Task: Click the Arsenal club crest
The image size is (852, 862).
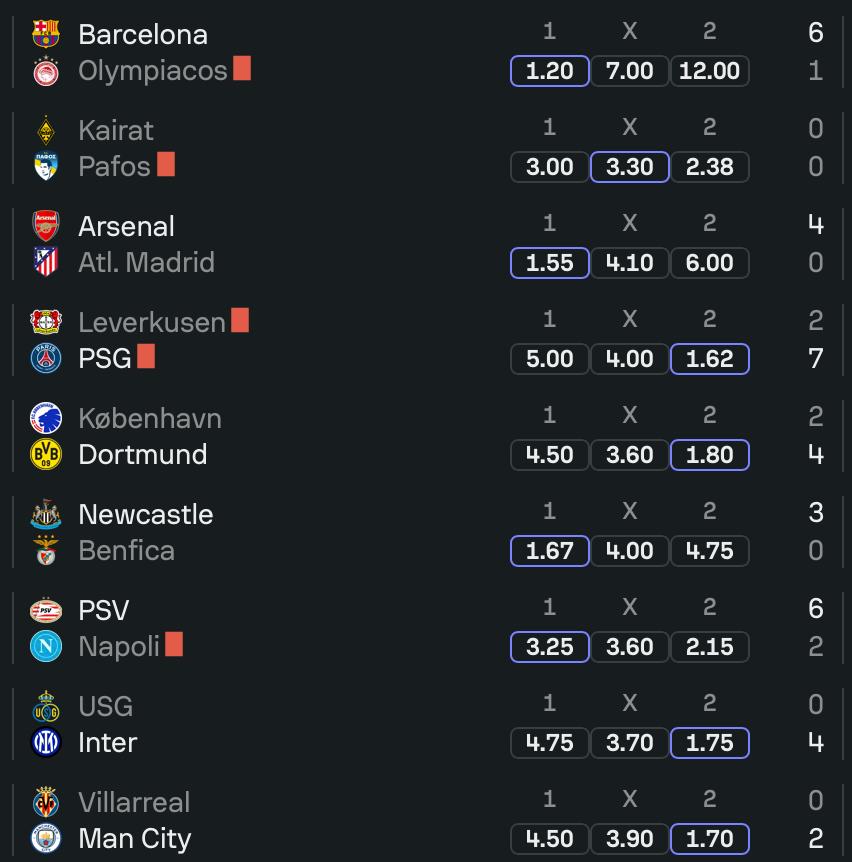Action: coord(46,226)
